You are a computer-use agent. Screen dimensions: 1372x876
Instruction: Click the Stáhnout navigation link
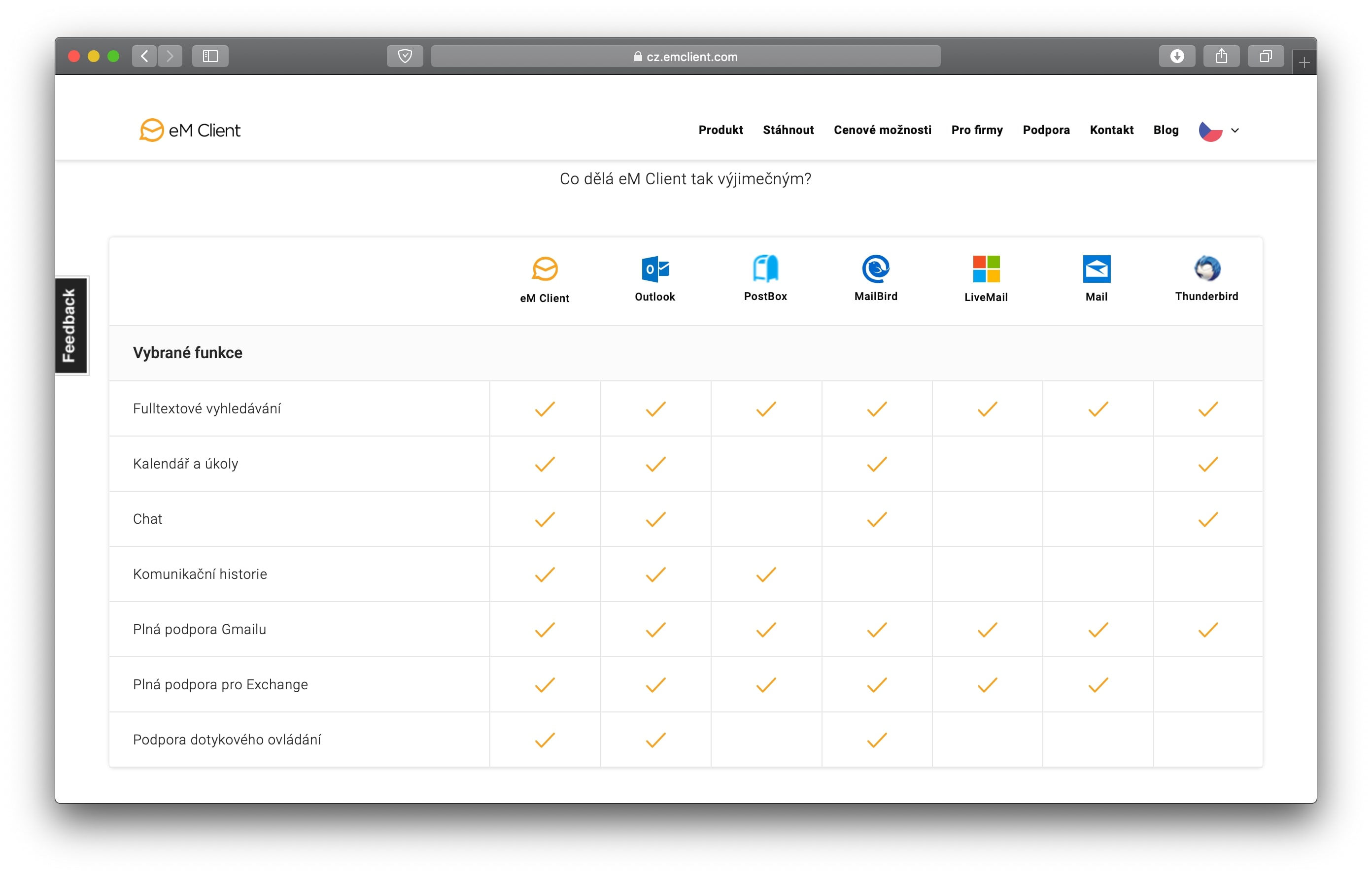pyautogui.click(x=788, y=130)
